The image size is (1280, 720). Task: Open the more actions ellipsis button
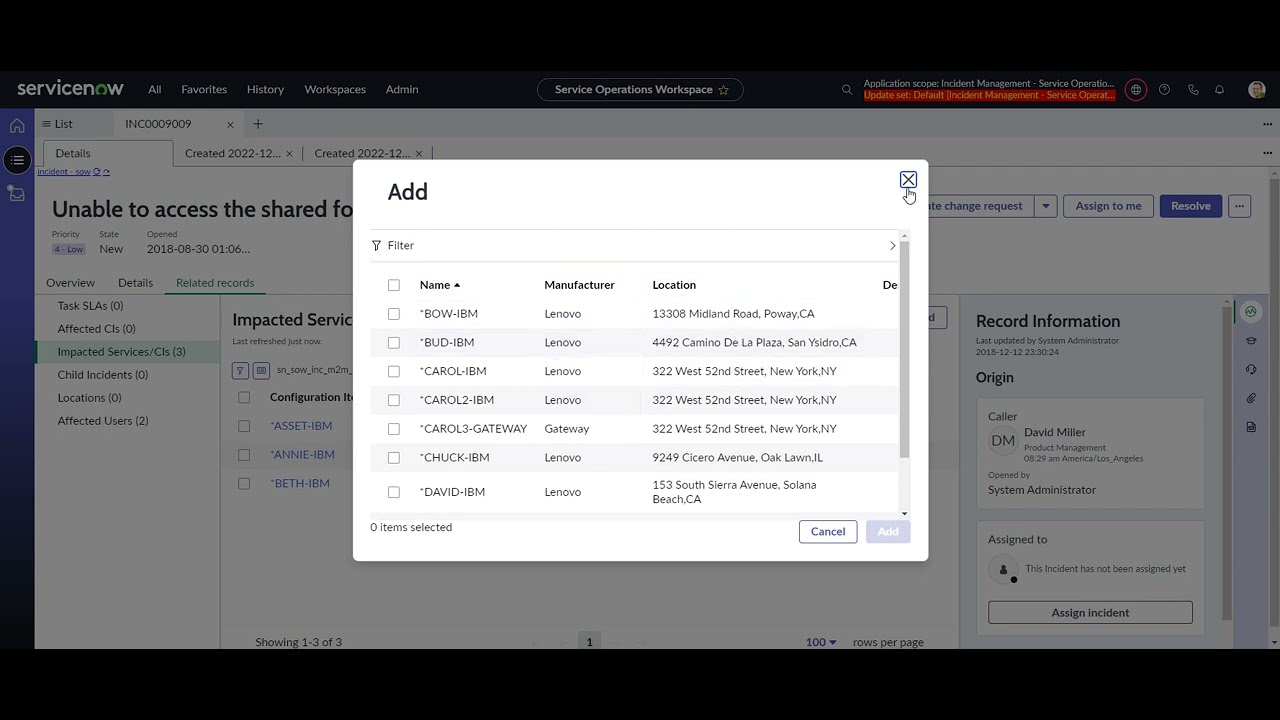click(x=1240, y=206)
